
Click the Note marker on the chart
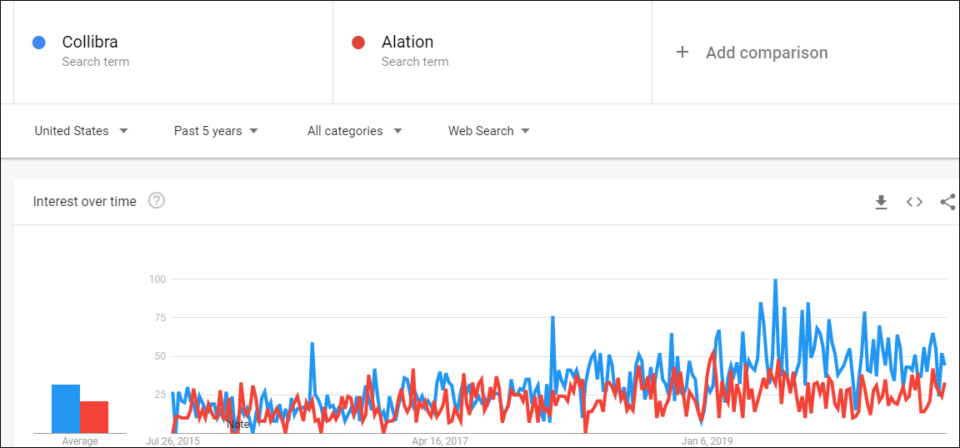238,424
